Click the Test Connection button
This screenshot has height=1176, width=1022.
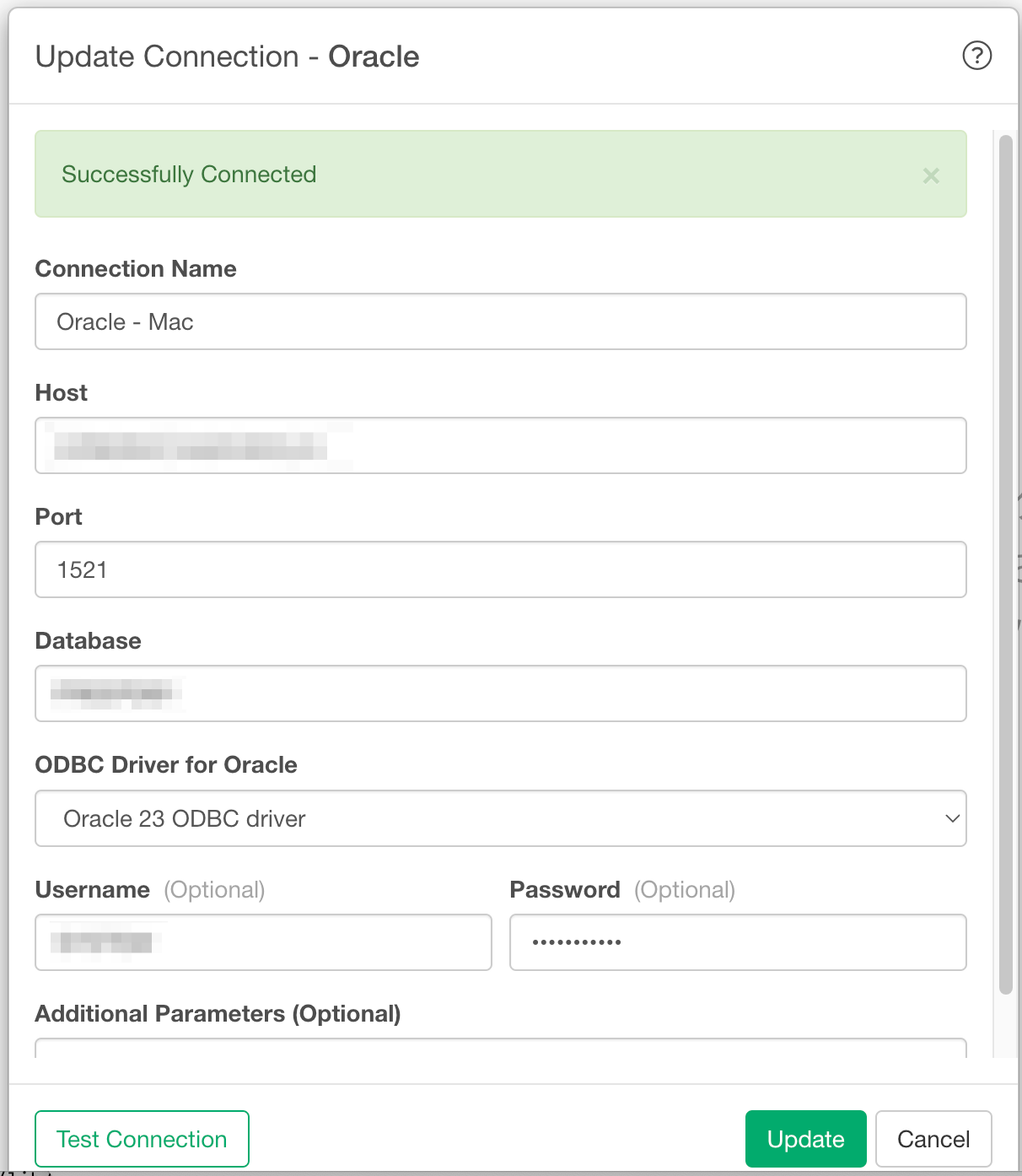[x=142, y=1139]
